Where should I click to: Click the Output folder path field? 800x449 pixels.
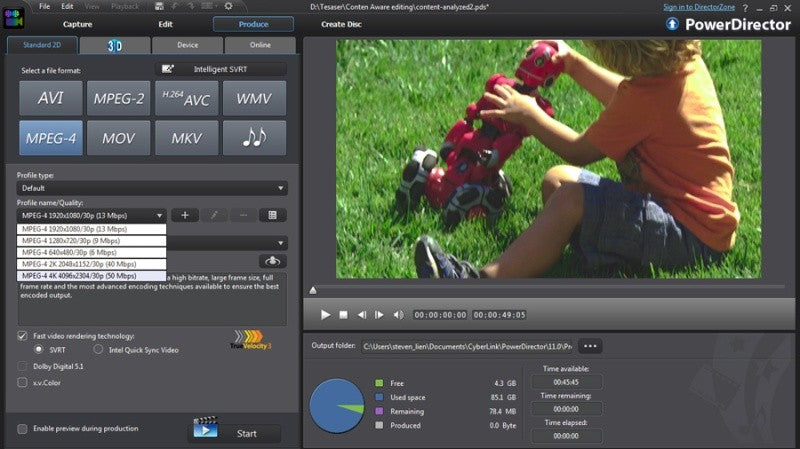(468, 346)
